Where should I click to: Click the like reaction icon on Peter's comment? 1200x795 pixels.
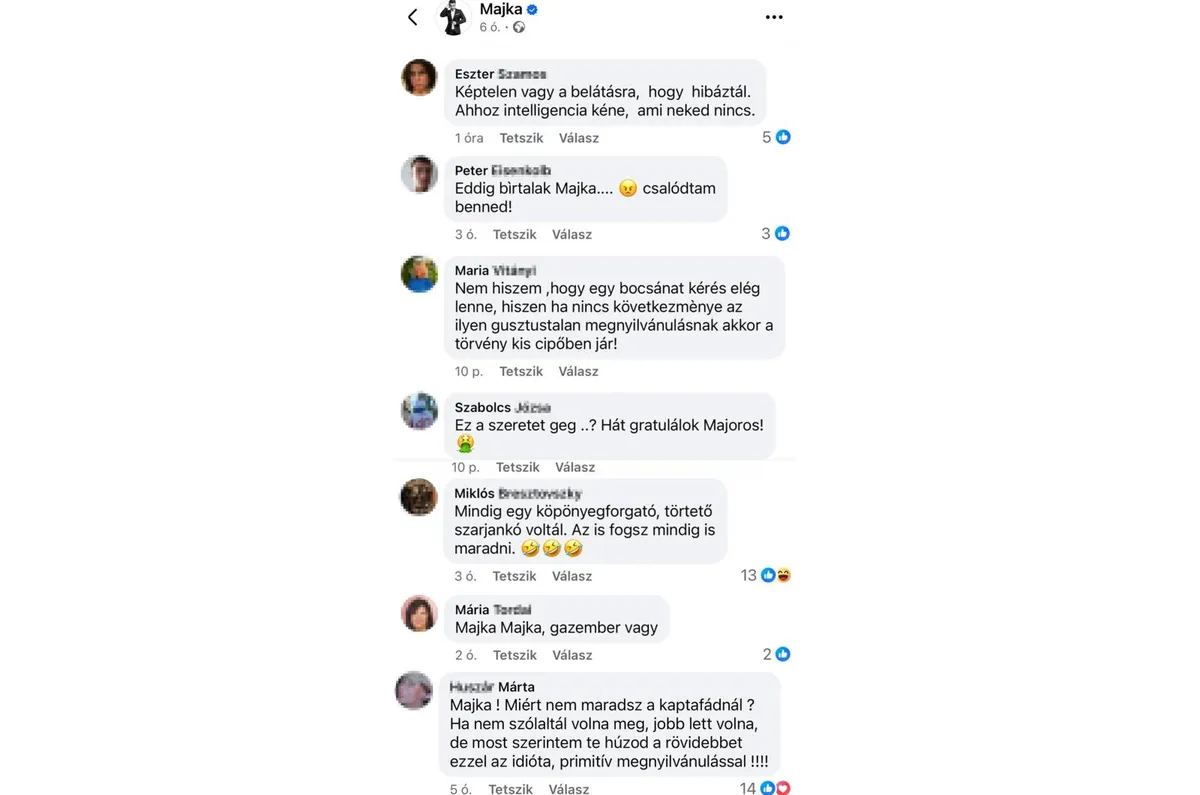click(782, 234)
